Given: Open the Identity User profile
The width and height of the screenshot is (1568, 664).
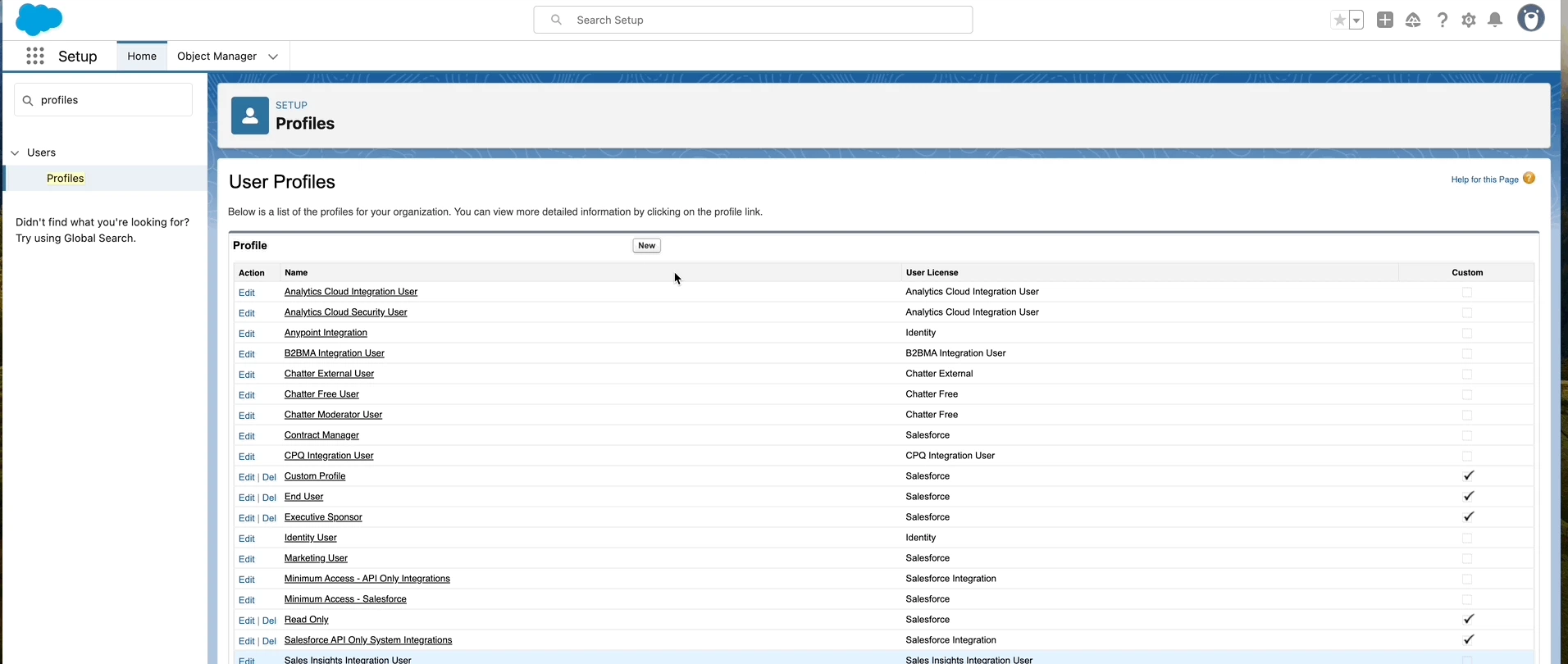Looking at the screenshot, I should [x=311, y=538].
